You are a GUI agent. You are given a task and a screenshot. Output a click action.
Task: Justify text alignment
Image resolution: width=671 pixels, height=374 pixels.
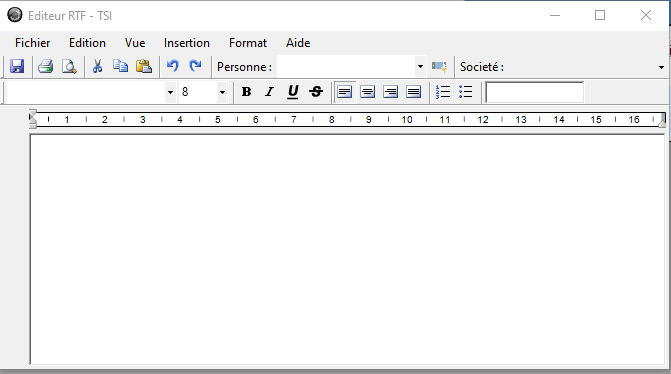pos(414,92)
